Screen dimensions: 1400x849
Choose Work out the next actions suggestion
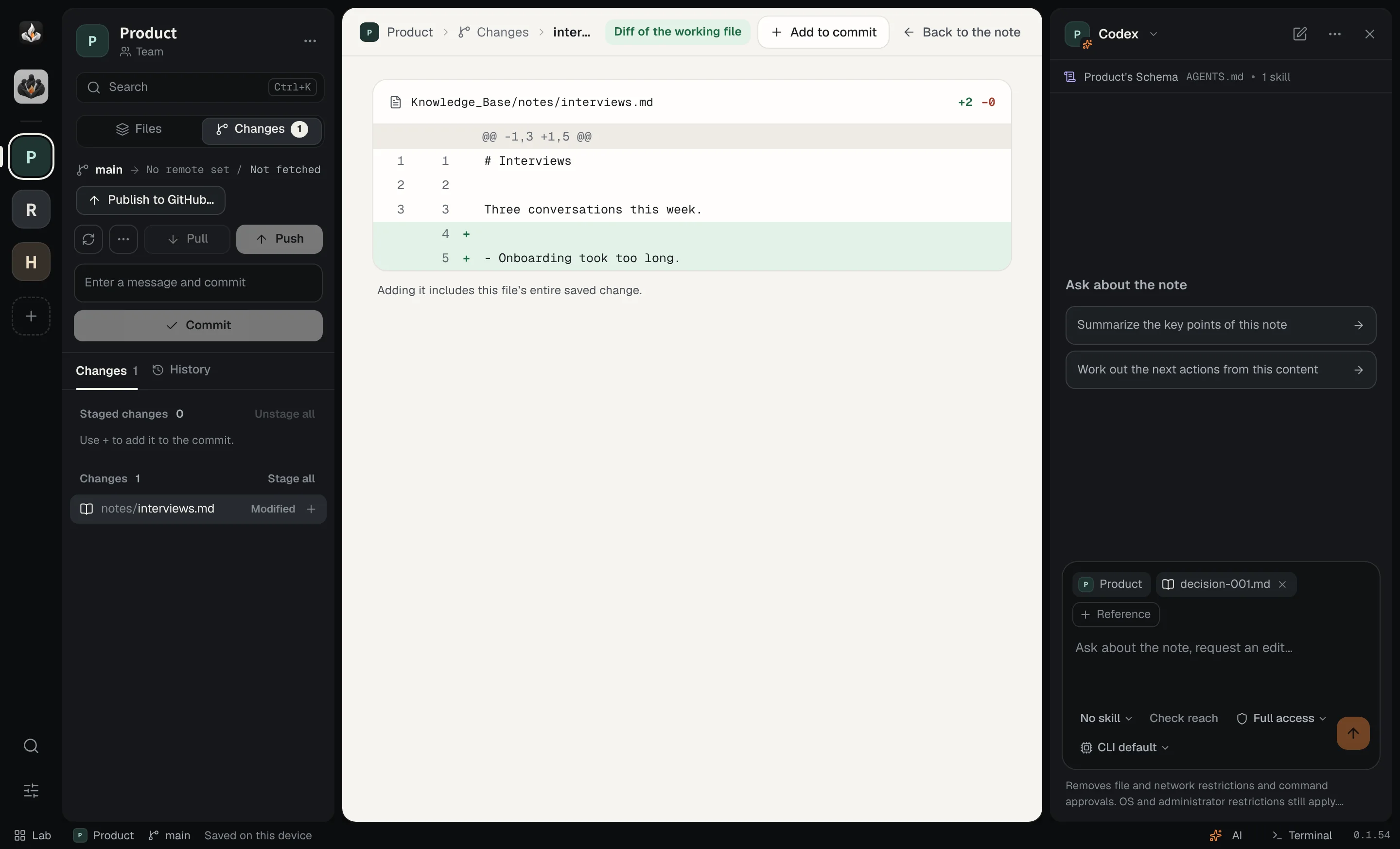[1221, 370]
